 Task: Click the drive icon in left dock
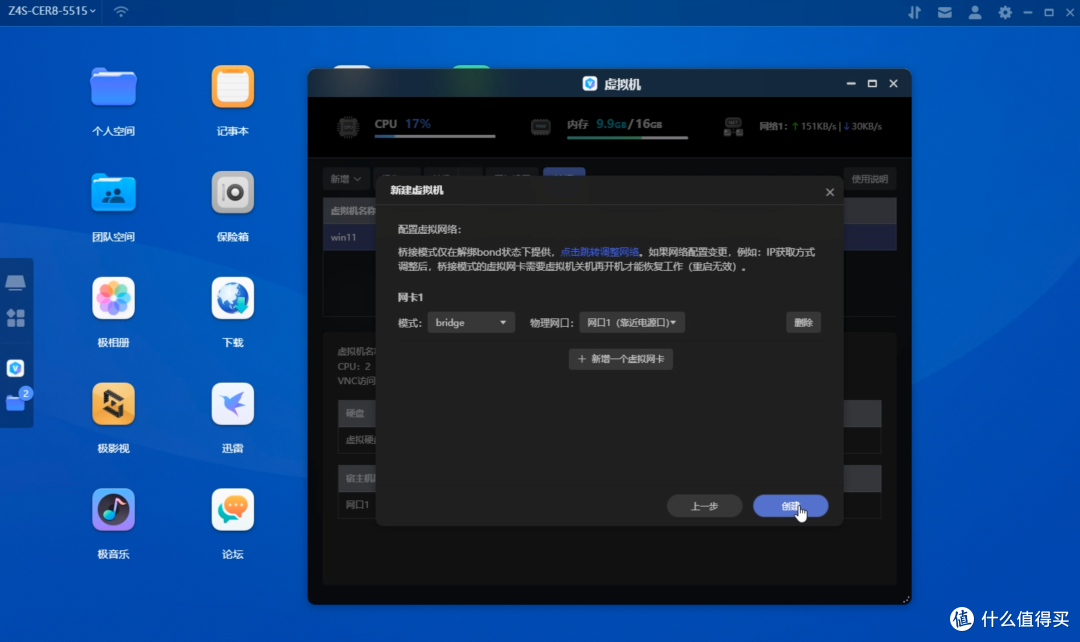(15, 282)
